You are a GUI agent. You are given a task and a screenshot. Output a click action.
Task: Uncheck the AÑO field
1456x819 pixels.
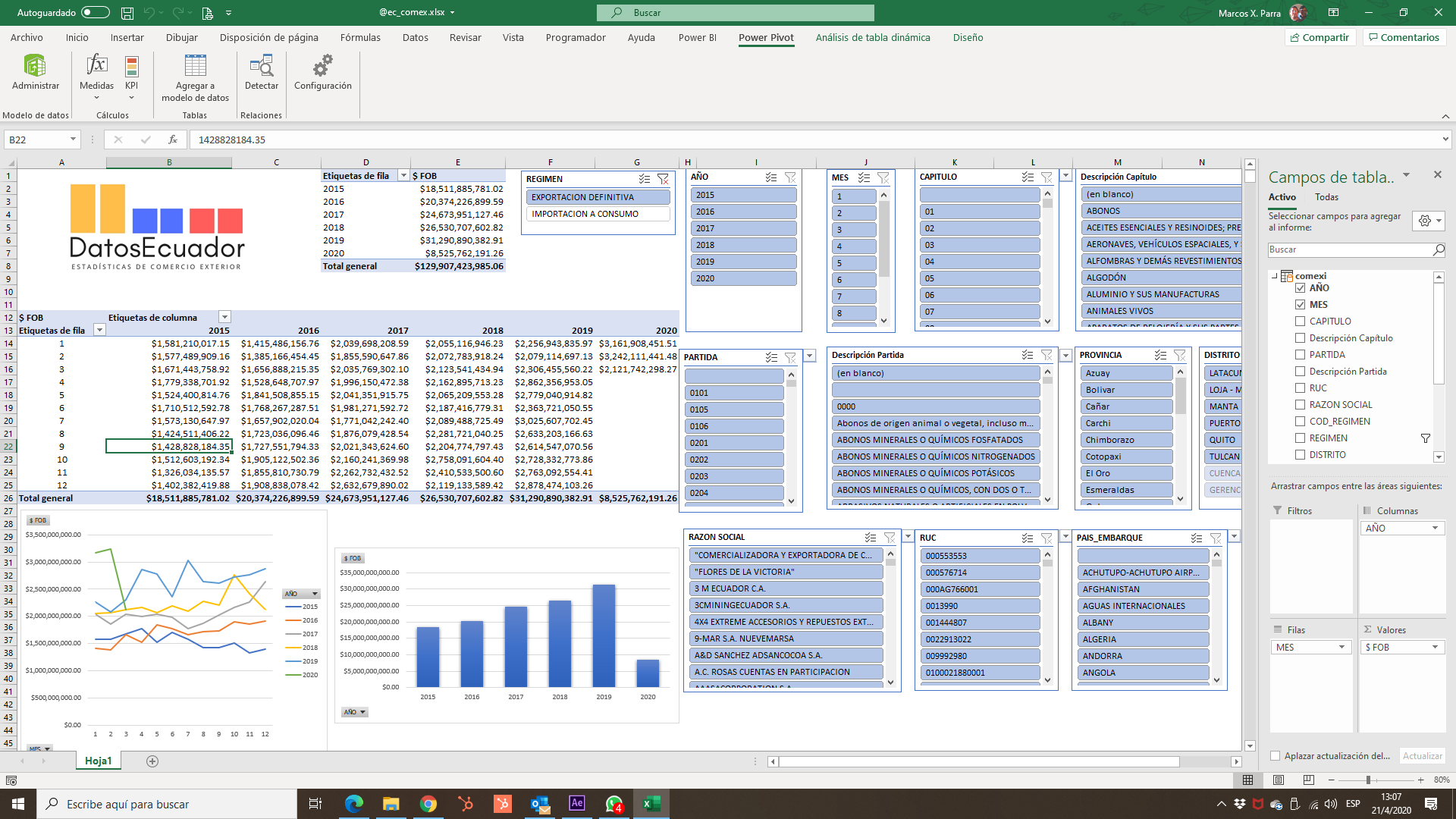pos(1301,288)
